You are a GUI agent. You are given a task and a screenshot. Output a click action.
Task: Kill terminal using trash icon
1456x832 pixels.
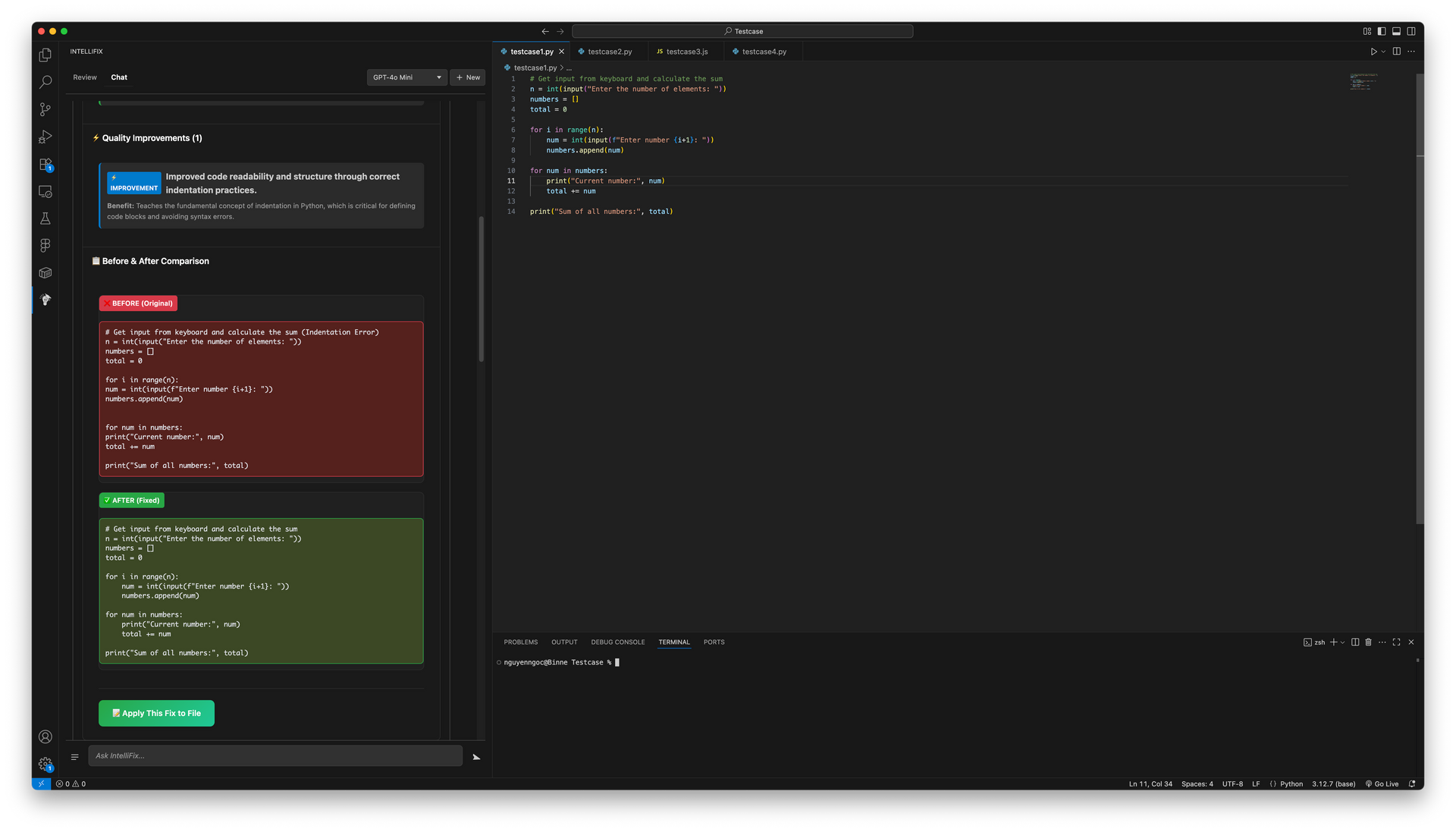pyautogui.click(x=1368, y=642)
